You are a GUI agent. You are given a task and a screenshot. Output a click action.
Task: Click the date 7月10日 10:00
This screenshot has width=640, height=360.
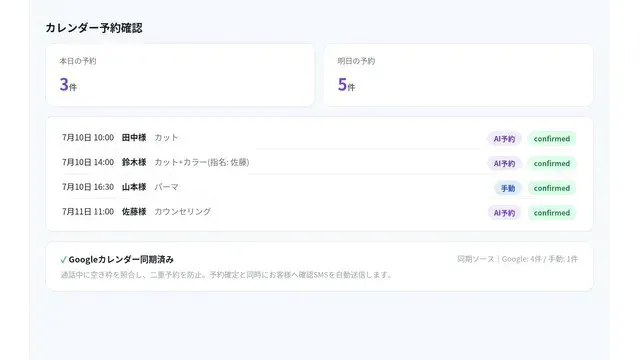pyautogui.click(x=88, y=138)
